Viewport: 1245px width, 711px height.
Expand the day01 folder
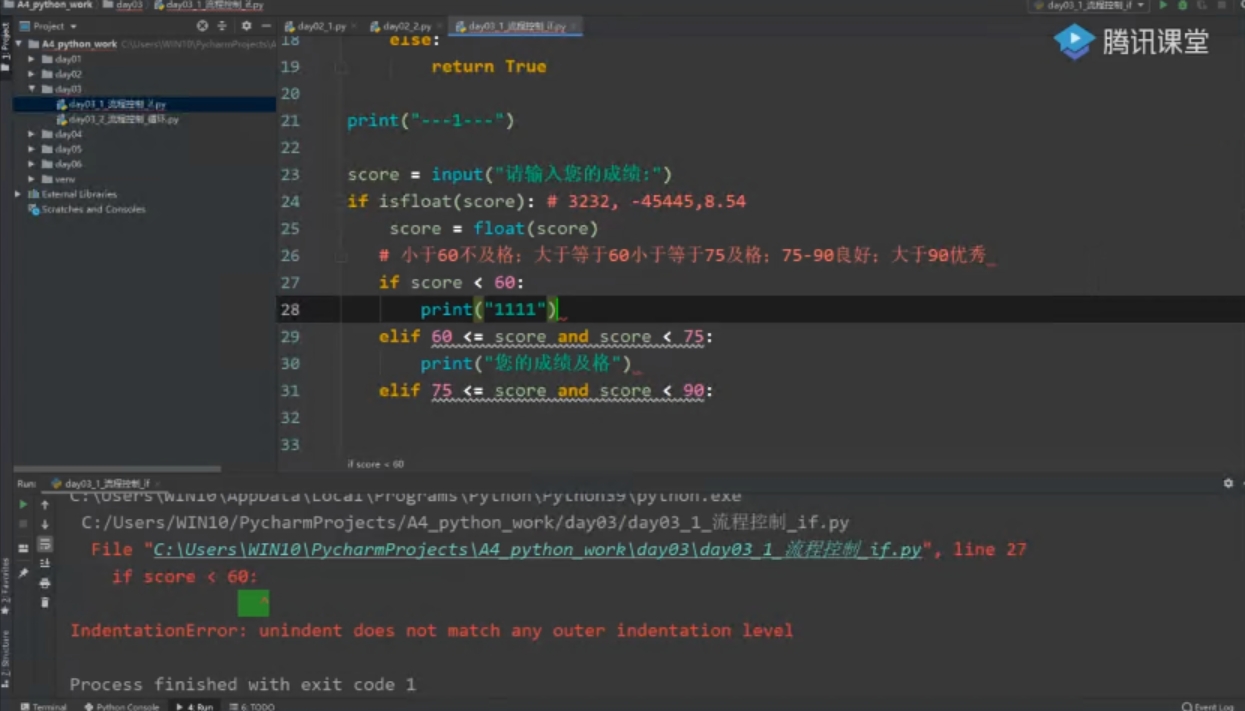pos(32,59)
